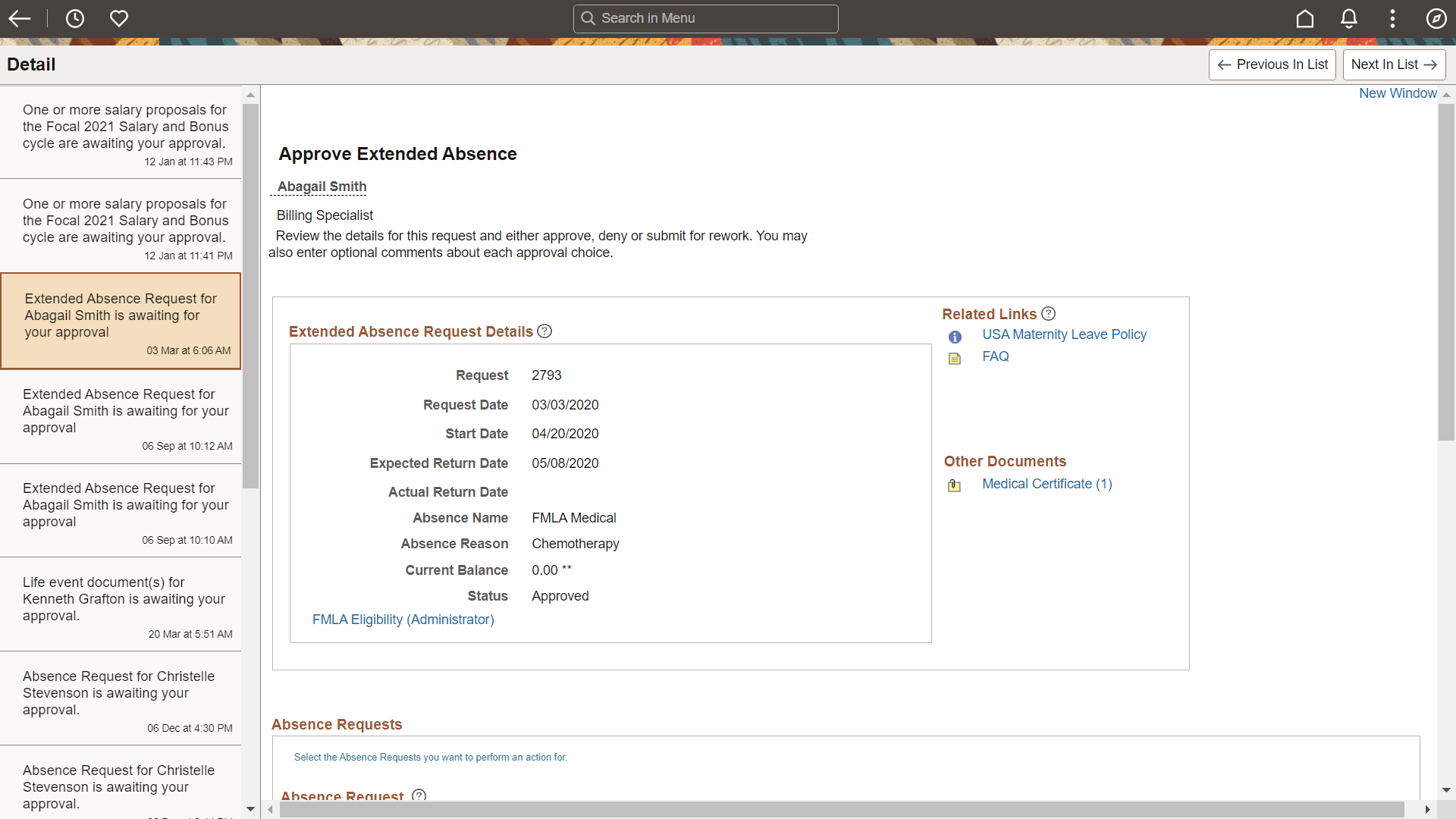
Task: Select the FAQ link under Related Links
Action: click(x=994, y=355)
